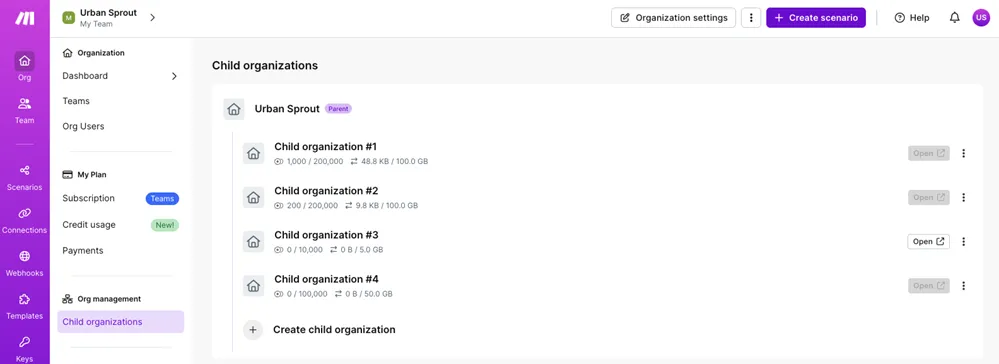Expand the Urban Sprout organization switcher chevron
The image size is (999, 364).
coord(152,18)
